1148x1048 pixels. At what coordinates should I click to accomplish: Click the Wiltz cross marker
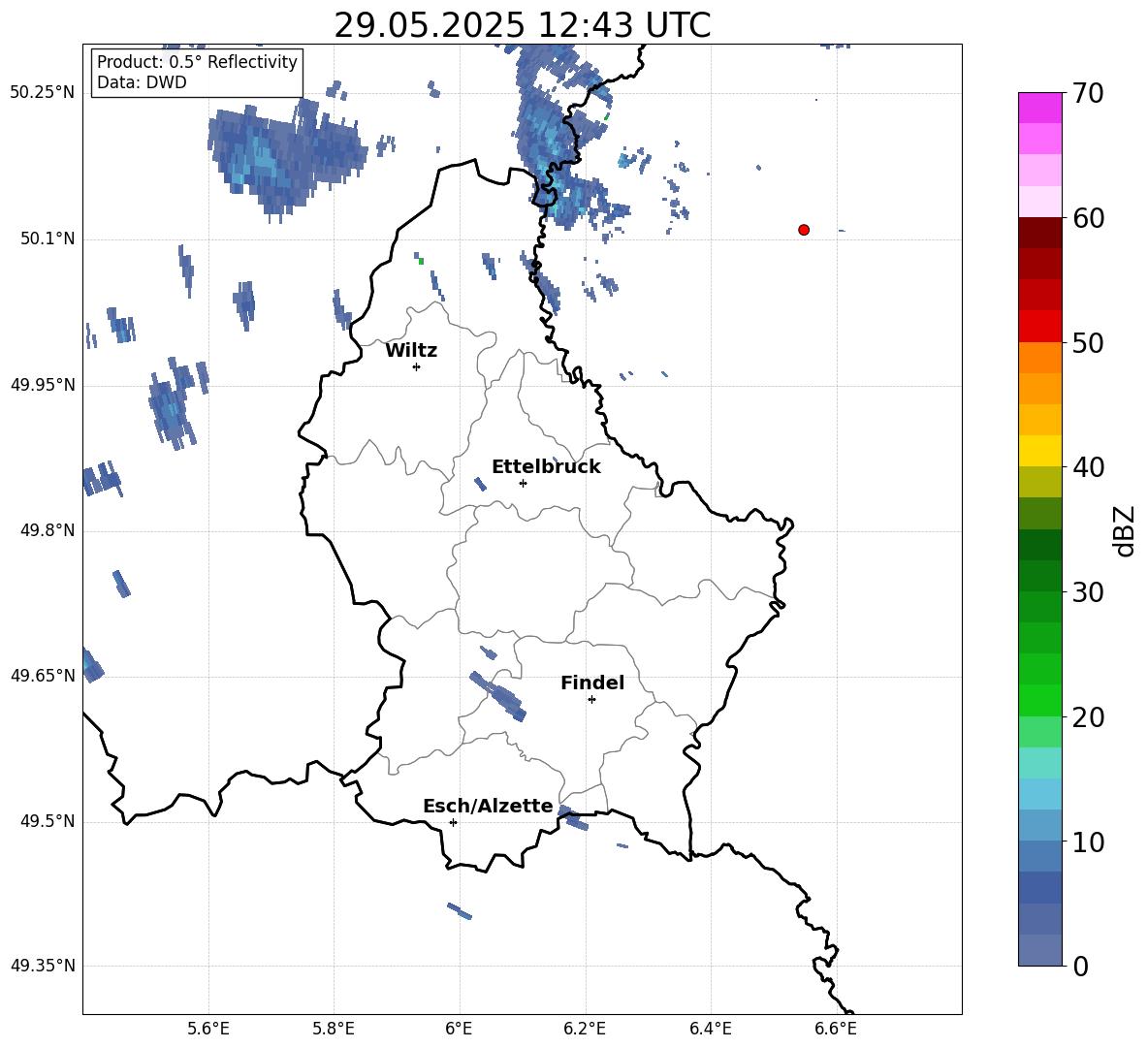pyautogui.click(x=417, y=366)
